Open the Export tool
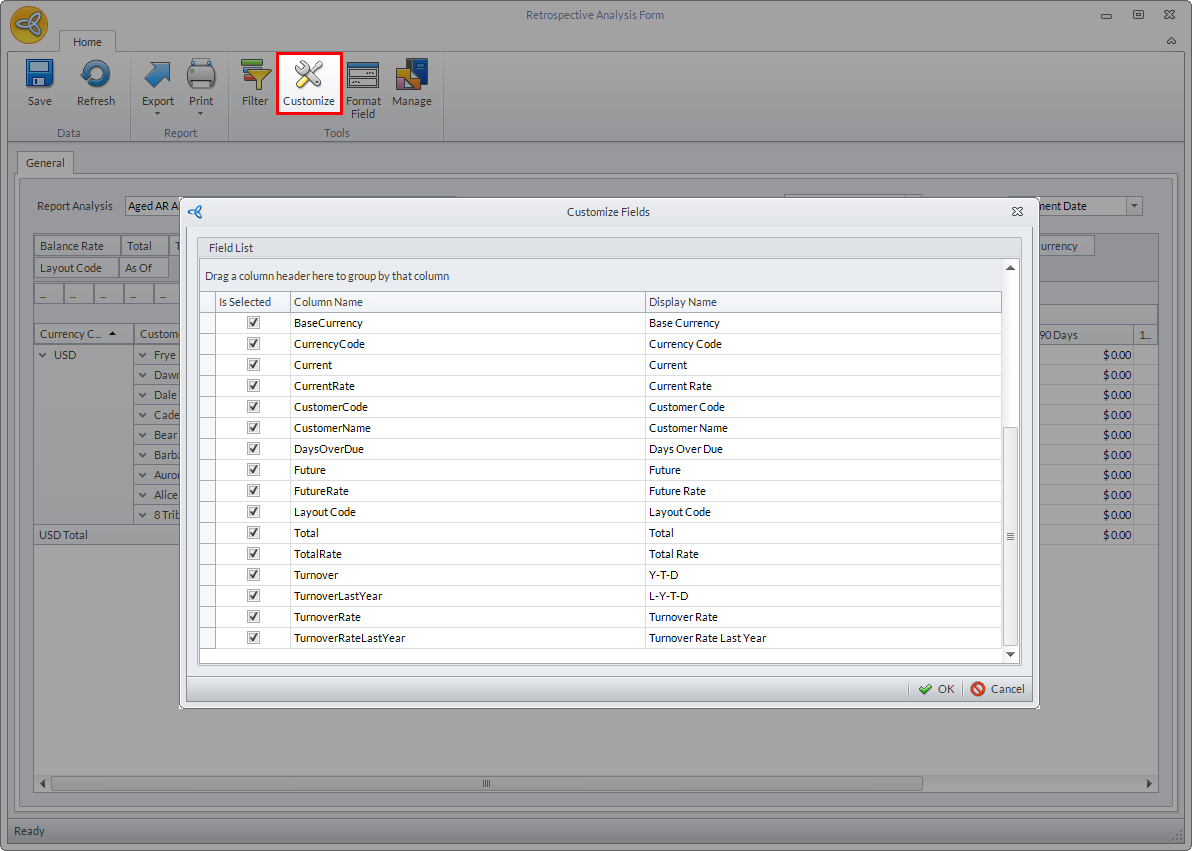 click(x=158, y=76)
